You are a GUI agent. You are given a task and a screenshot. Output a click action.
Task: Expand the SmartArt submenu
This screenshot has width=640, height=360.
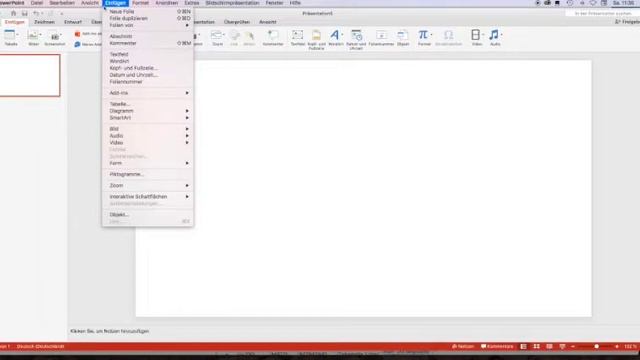148,118
